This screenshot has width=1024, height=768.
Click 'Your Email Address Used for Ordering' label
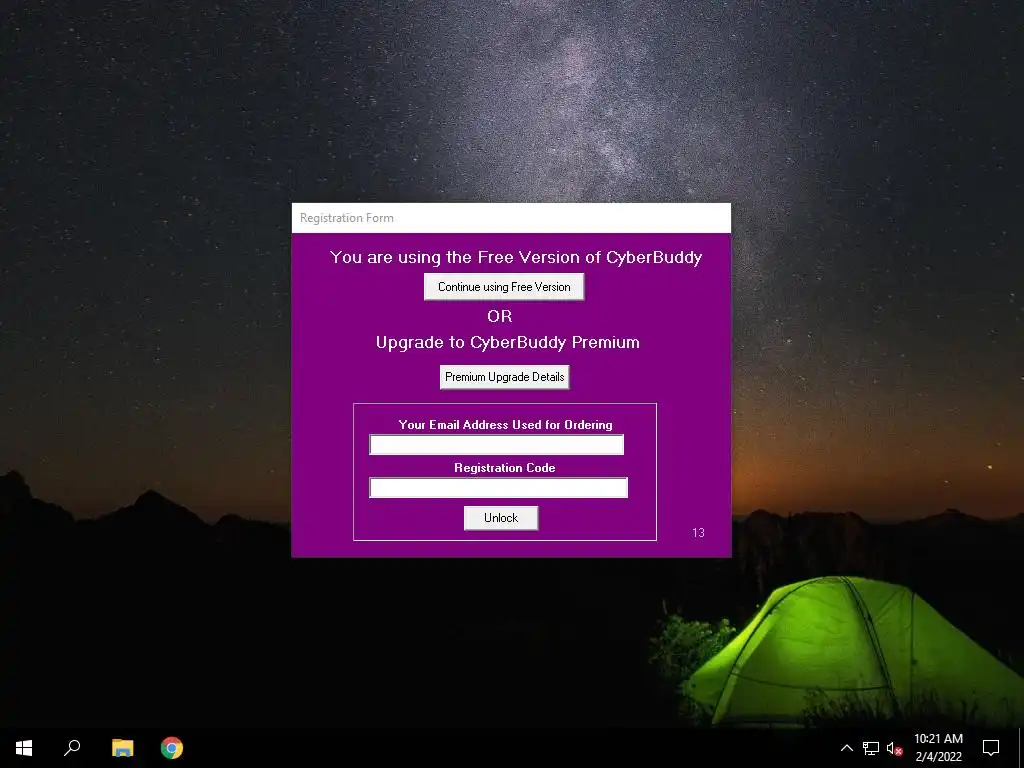pos(505,424)
